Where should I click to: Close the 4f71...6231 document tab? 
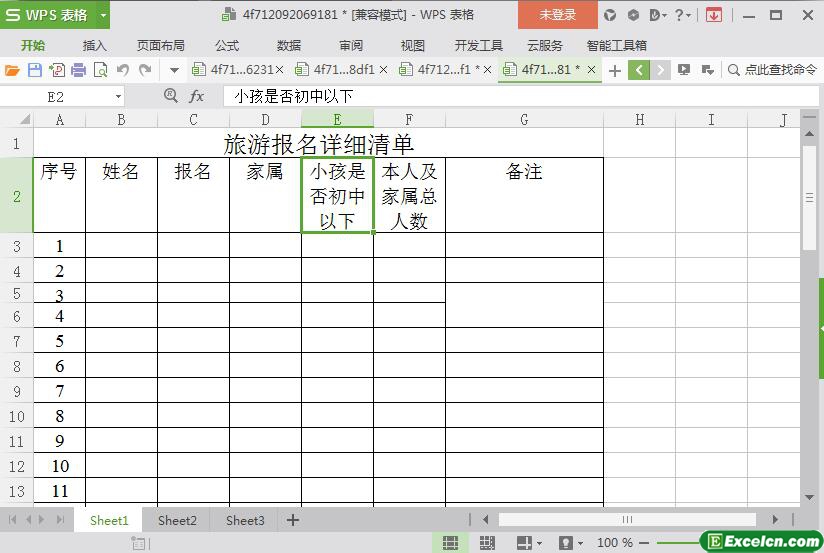[280, 70]
